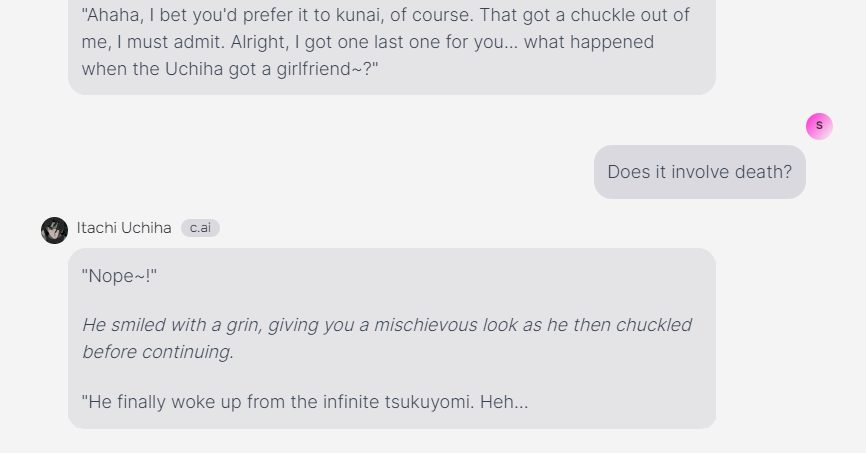866x453 pixels.
Task: Open the Itachi Uchiha character name
Action: 124,228
